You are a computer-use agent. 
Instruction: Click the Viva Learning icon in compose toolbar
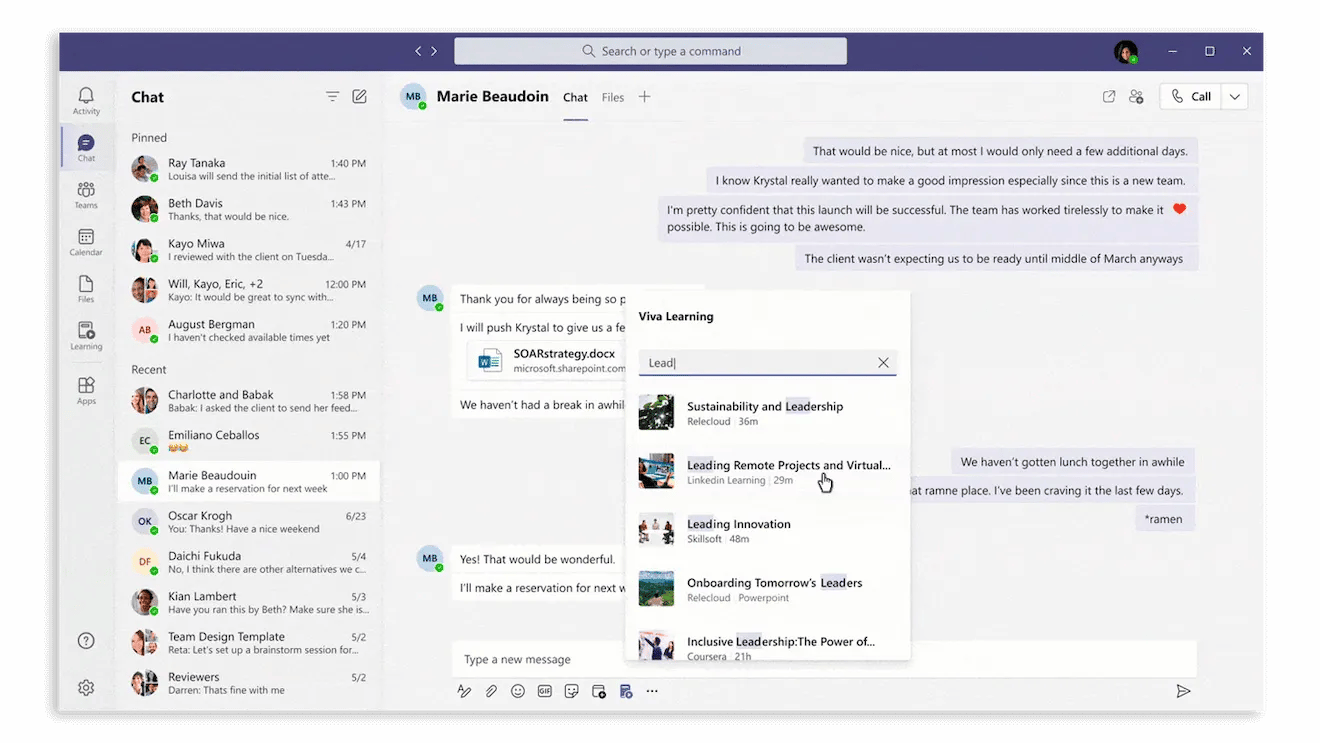coord(626,691)
